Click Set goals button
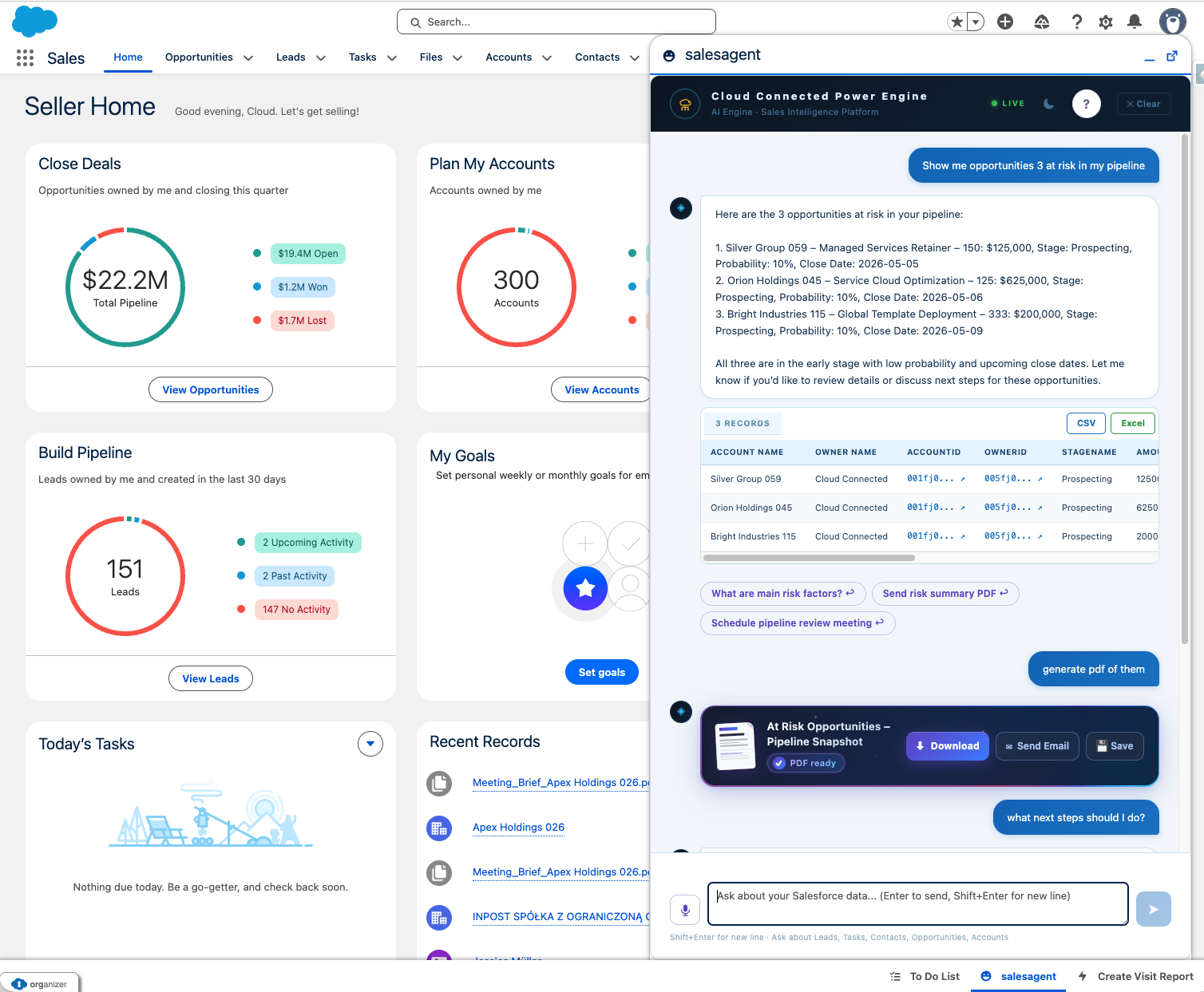Screen dimensions: 1204x992 [x=602, y=672]
